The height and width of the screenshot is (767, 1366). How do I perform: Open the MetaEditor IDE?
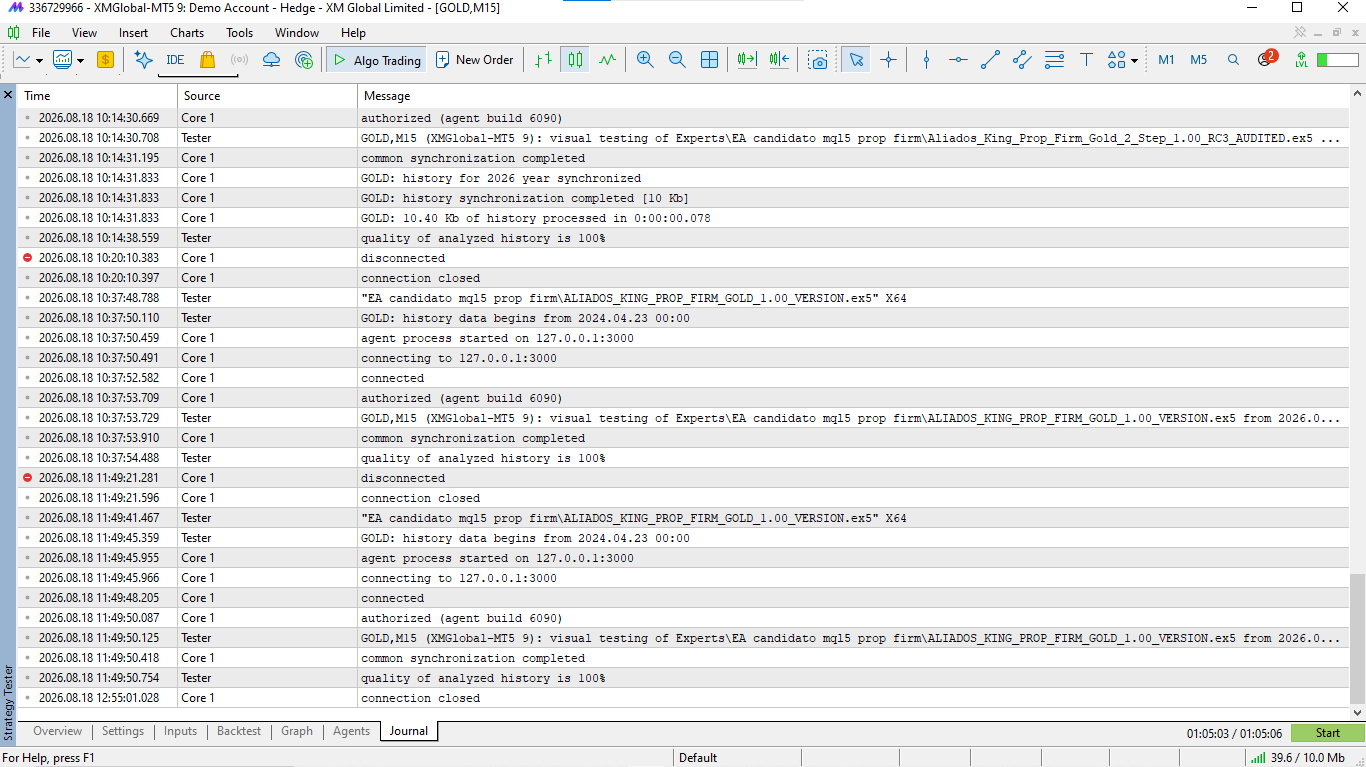175,60
